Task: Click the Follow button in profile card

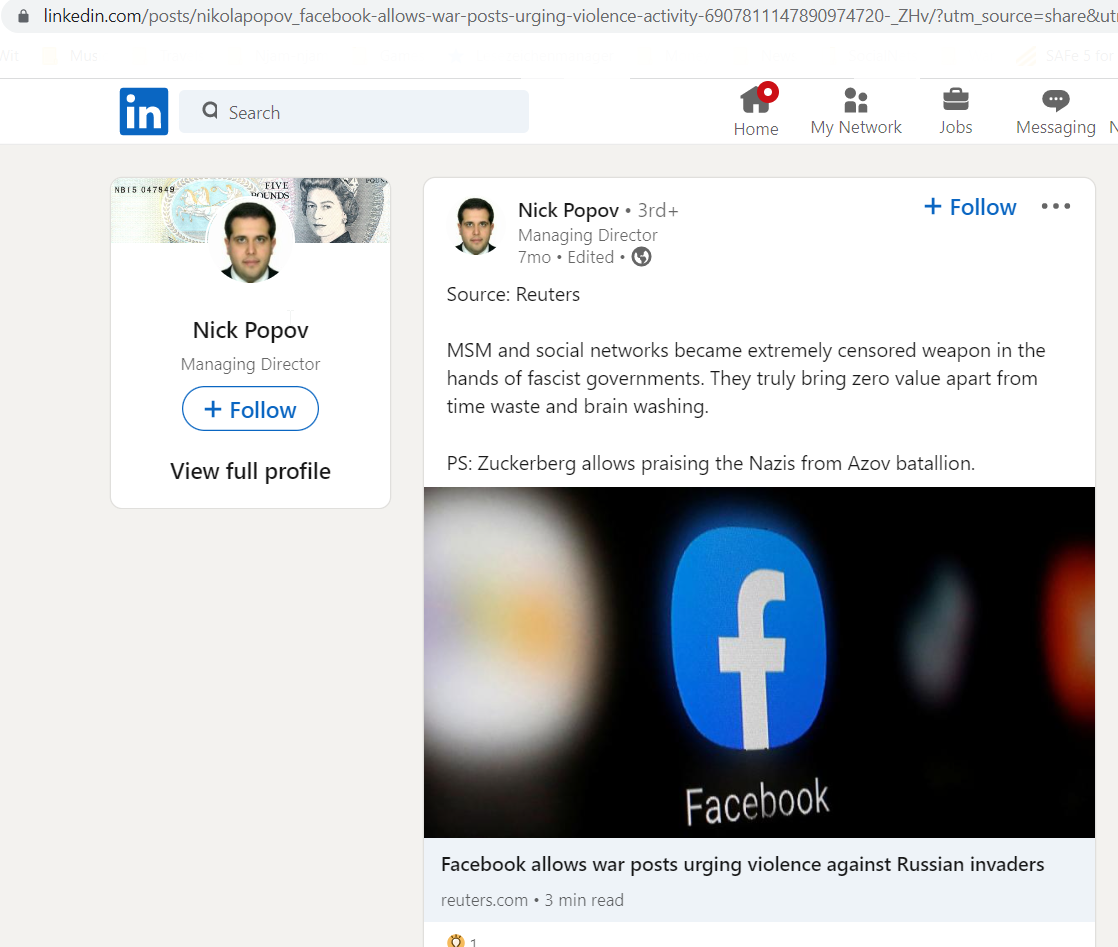Action: click(x=250, y=409)
